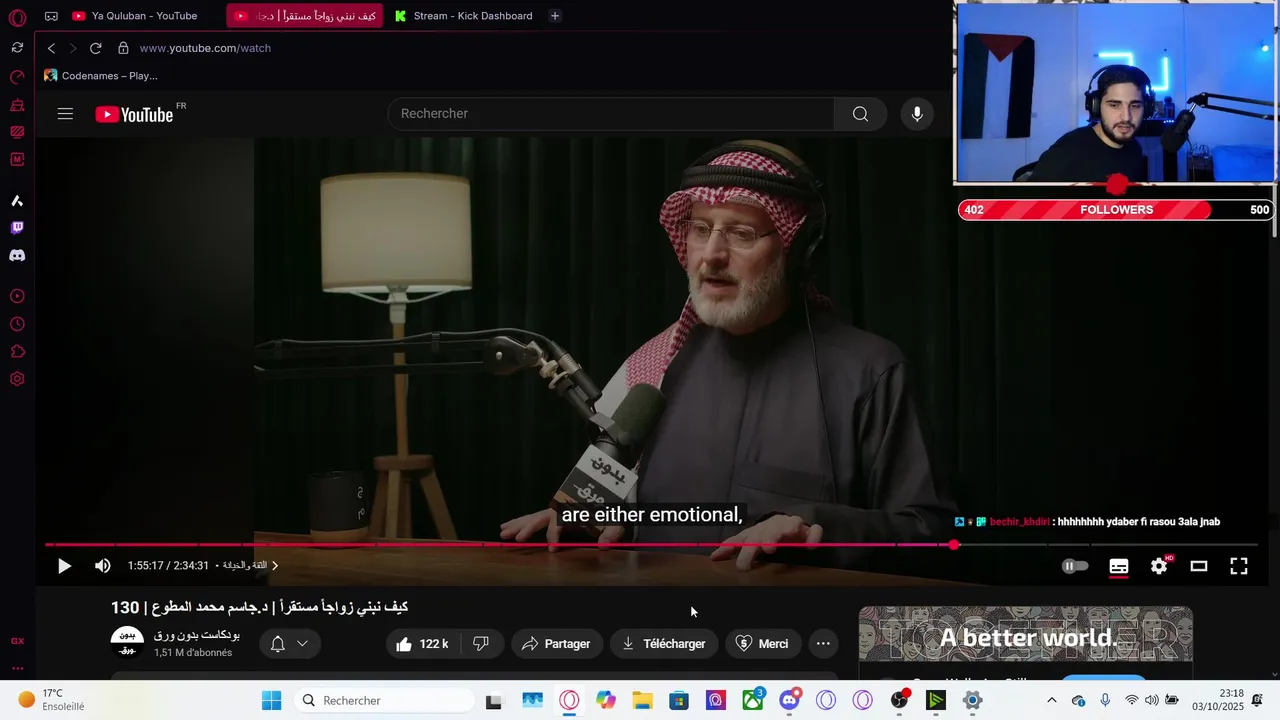Switch to Ya Quluban - YouTube tab
The height and width of the screenshot is (720, 1280).
[134, 16]
